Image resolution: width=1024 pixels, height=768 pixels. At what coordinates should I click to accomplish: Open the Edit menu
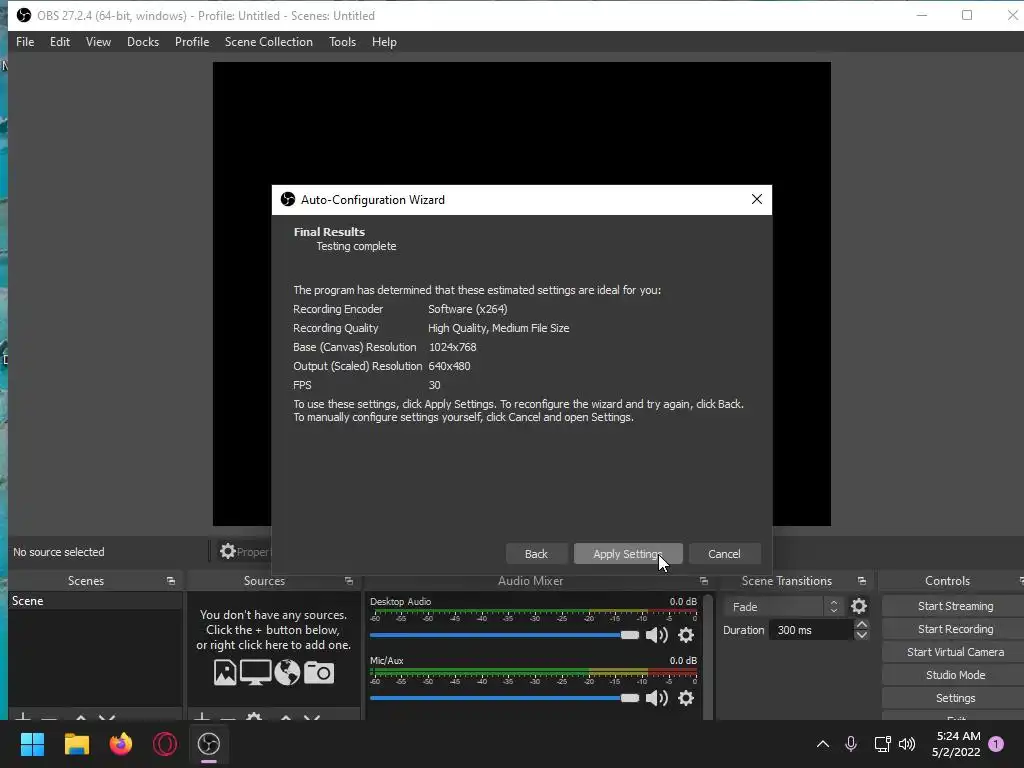click(x=59, y=42)
